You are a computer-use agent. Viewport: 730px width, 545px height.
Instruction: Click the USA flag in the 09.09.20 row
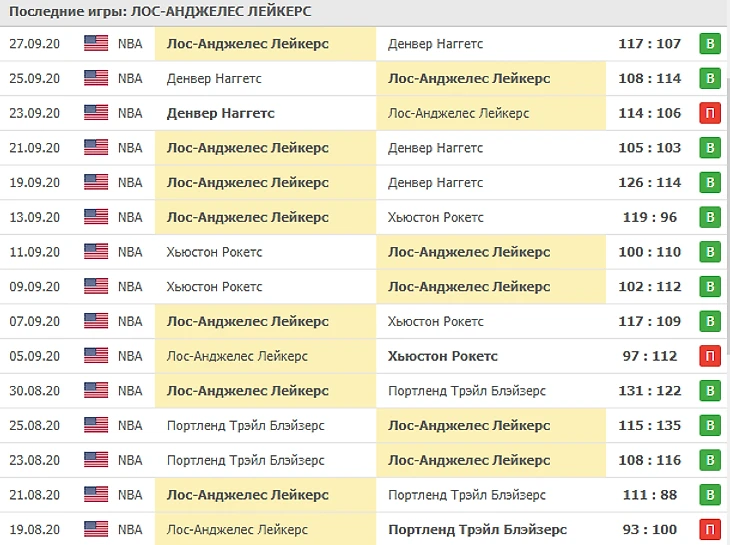tap(96, 286)
